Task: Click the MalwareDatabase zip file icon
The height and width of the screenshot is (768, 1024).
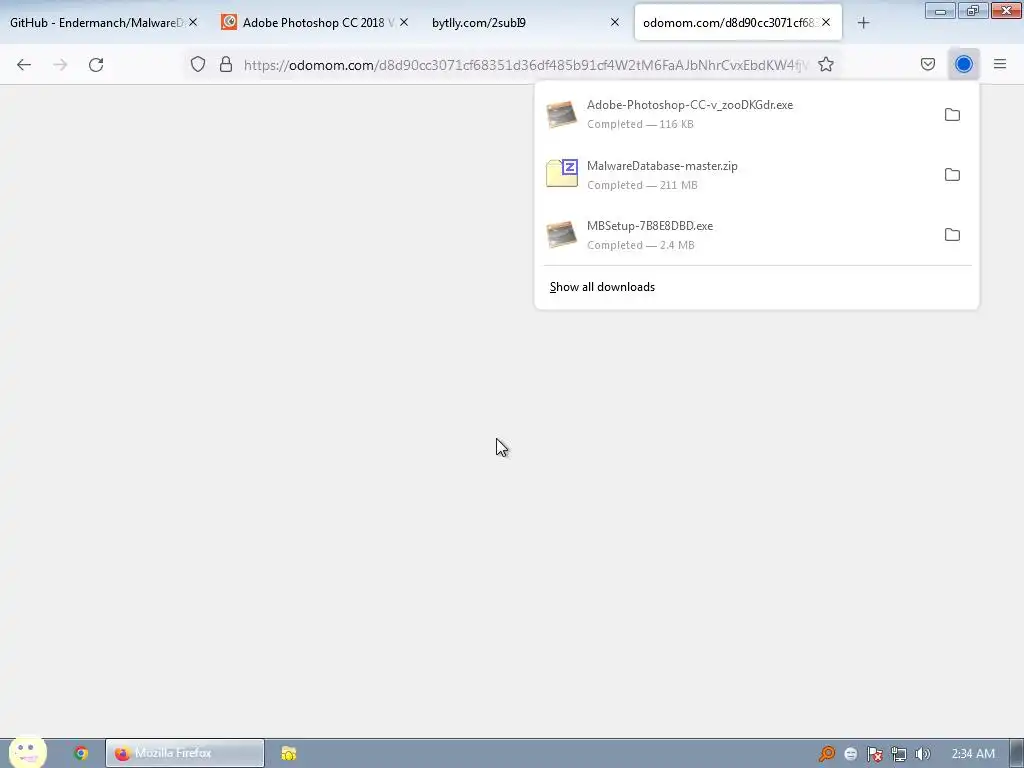Action: click(x=562, y=174)
